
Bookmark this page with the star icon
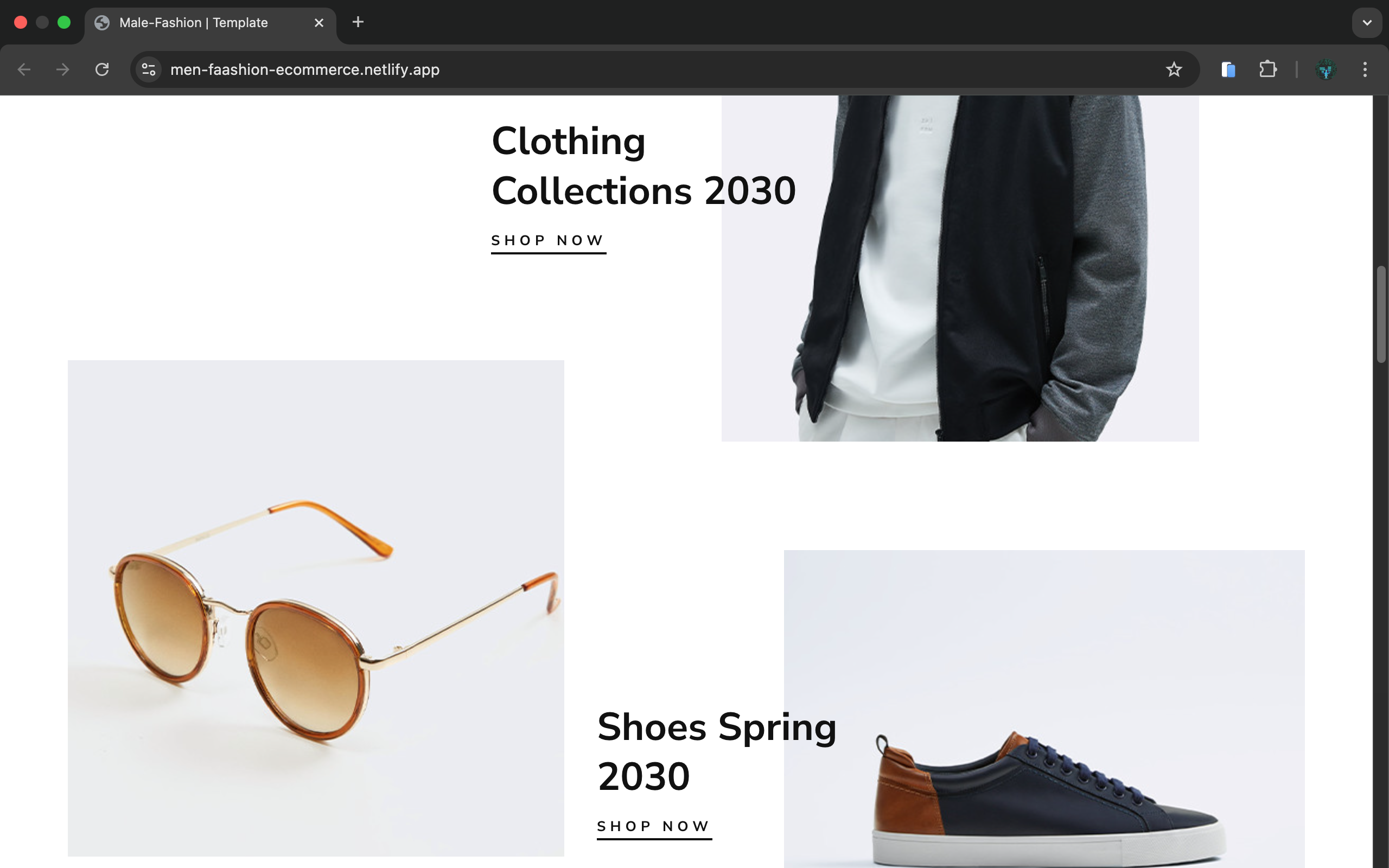tap(1174, 69)
